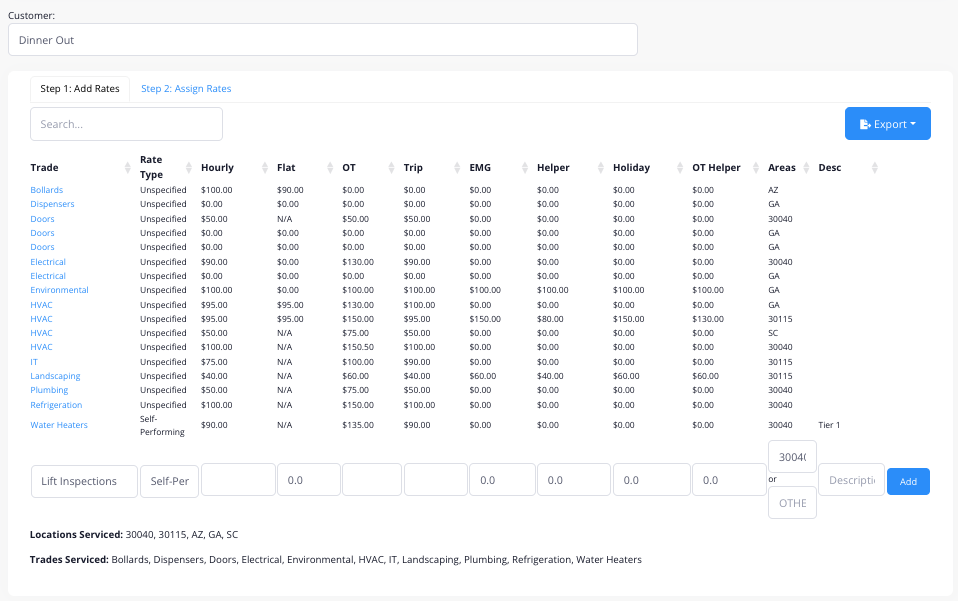Click the new rate Helper input field
Viewport: 958px width, 601px height.
pyautogui.click(x=574, y=479)
